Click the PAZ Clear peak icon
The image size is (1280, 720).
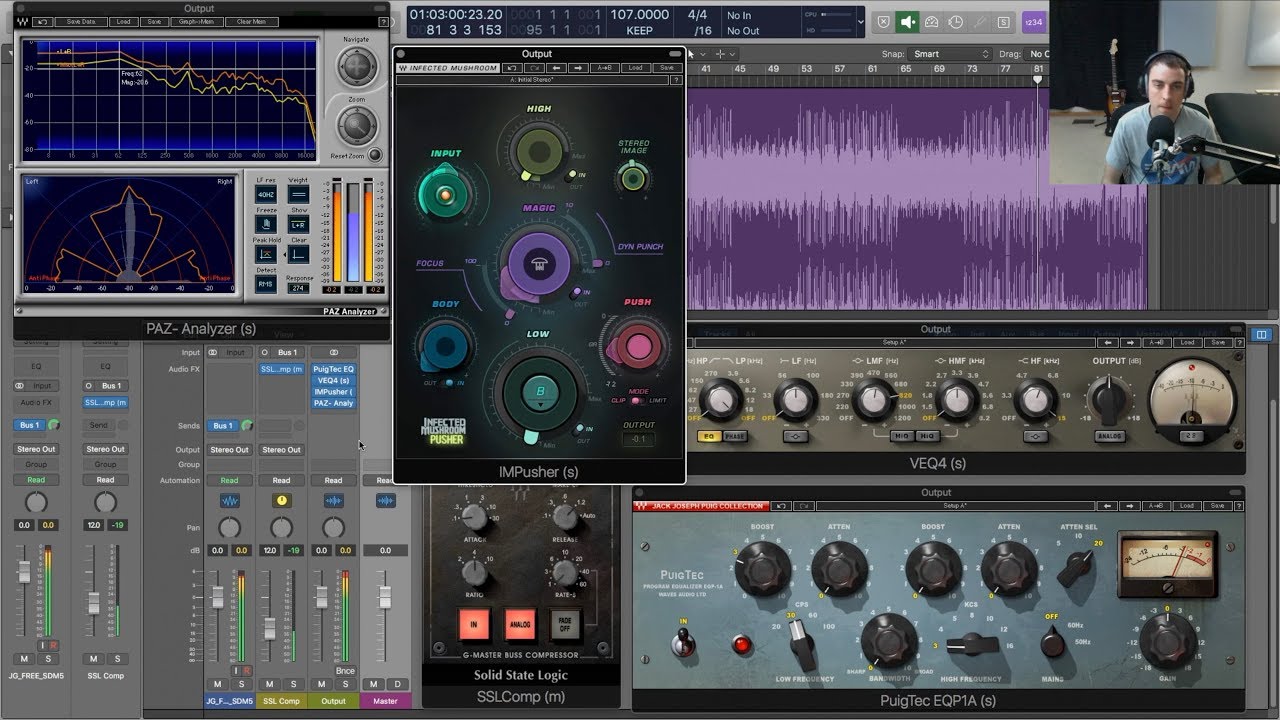pos(298,254)
